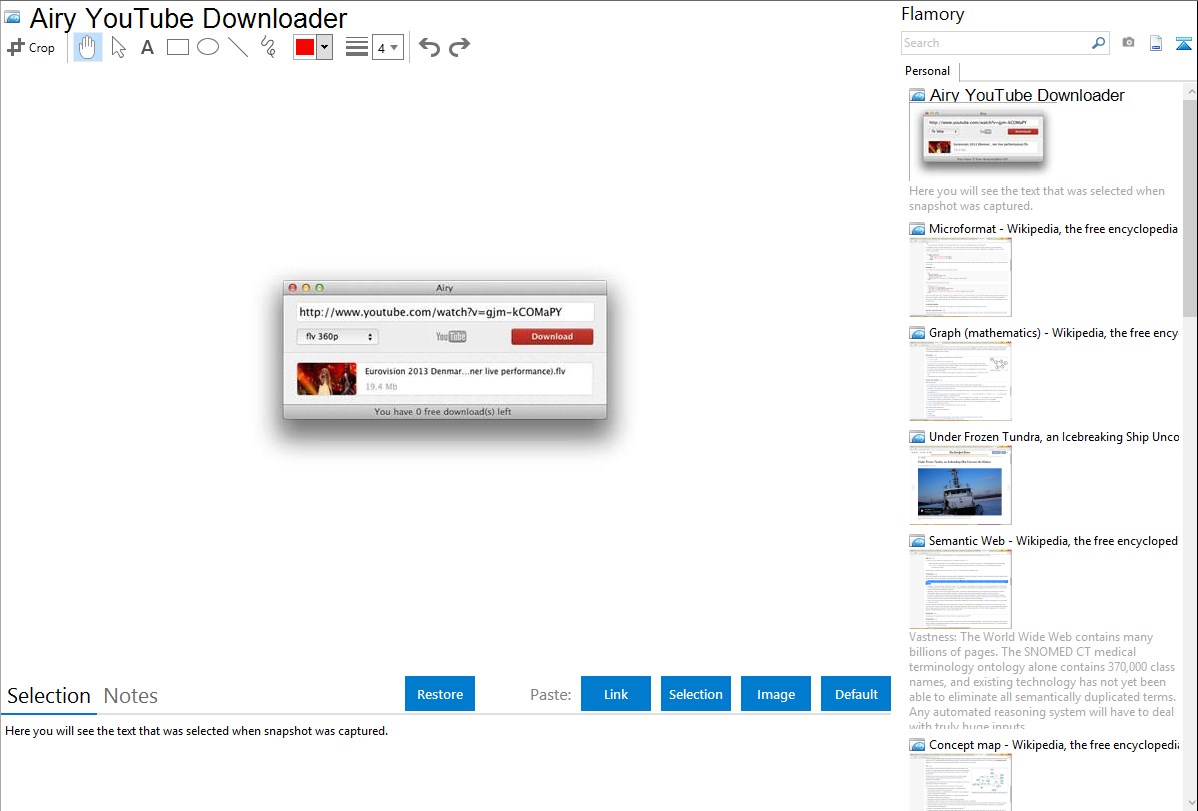Open the color picker dropdown arrow
The height and width of the screenshot is (811, 1198).
325,47
